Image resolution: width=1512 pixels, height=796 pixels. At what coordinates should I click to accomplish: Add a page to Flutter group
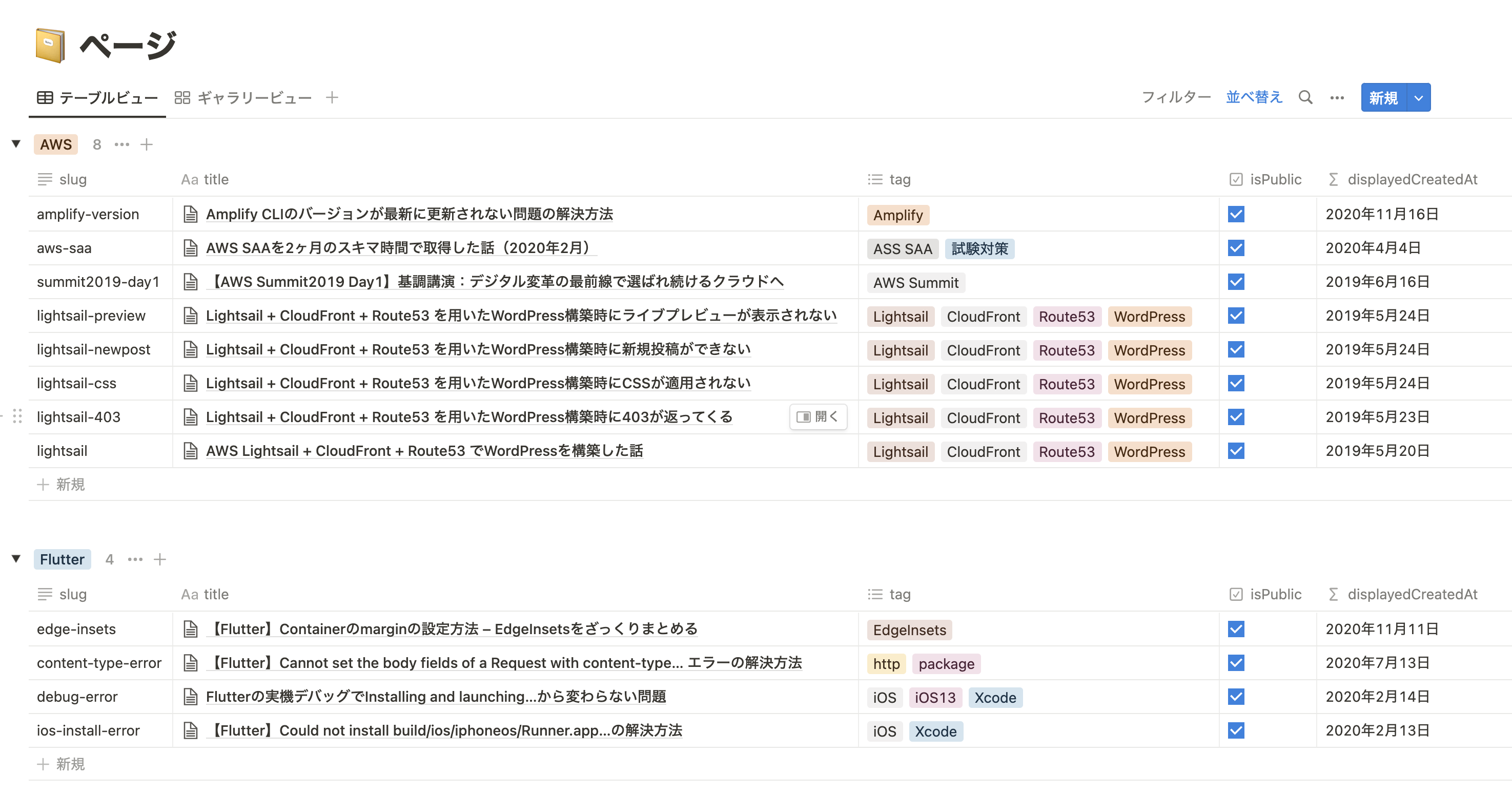[x=159, y=559]
